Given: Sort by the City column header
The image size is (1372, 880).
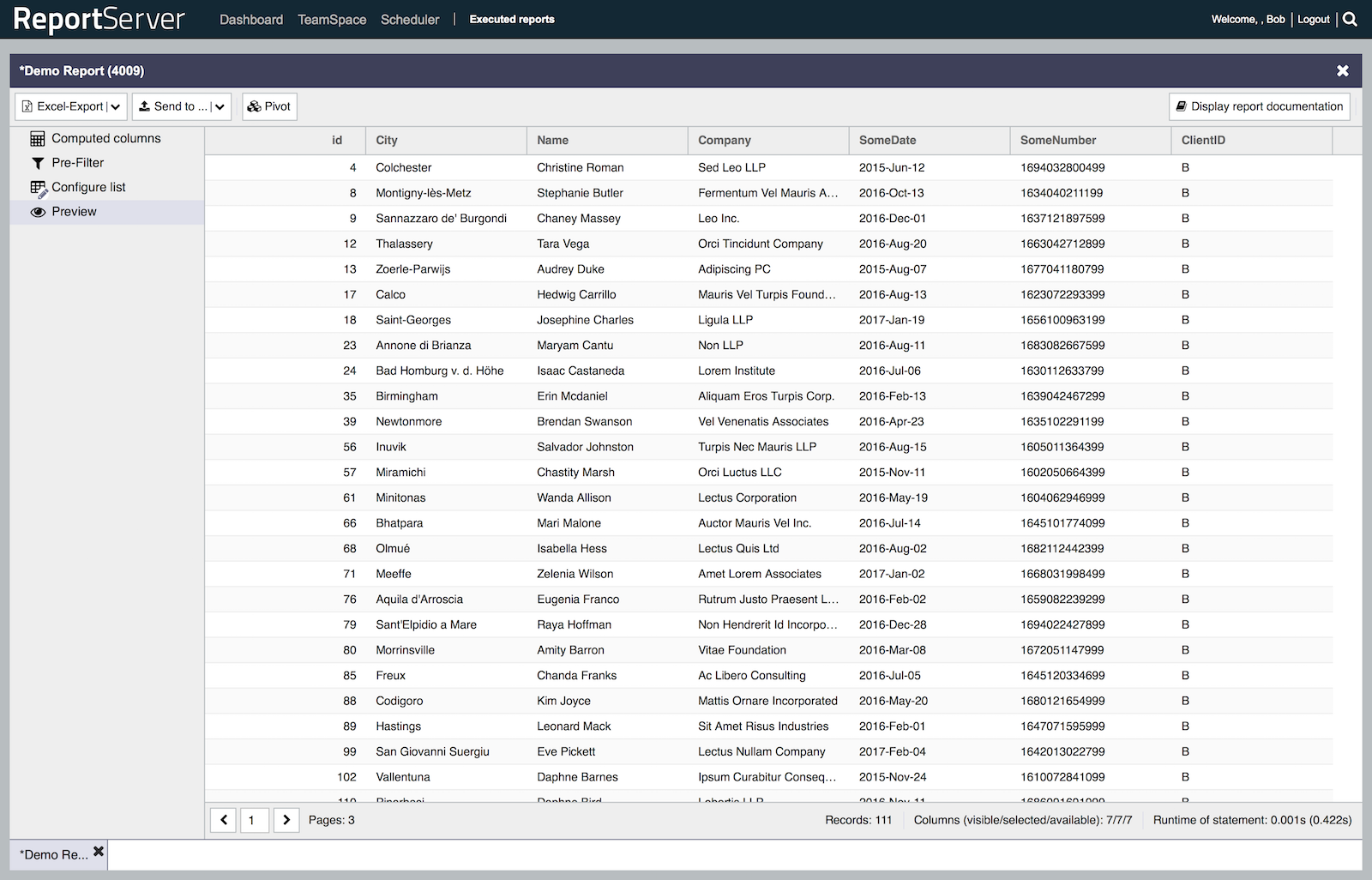Looking at the screenshot, I should click(446, 140).
